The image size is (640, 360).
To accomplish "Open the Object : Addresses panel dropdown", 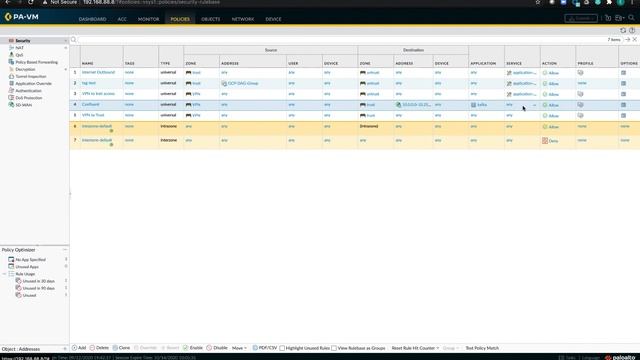I will click(x=65, y=349).
